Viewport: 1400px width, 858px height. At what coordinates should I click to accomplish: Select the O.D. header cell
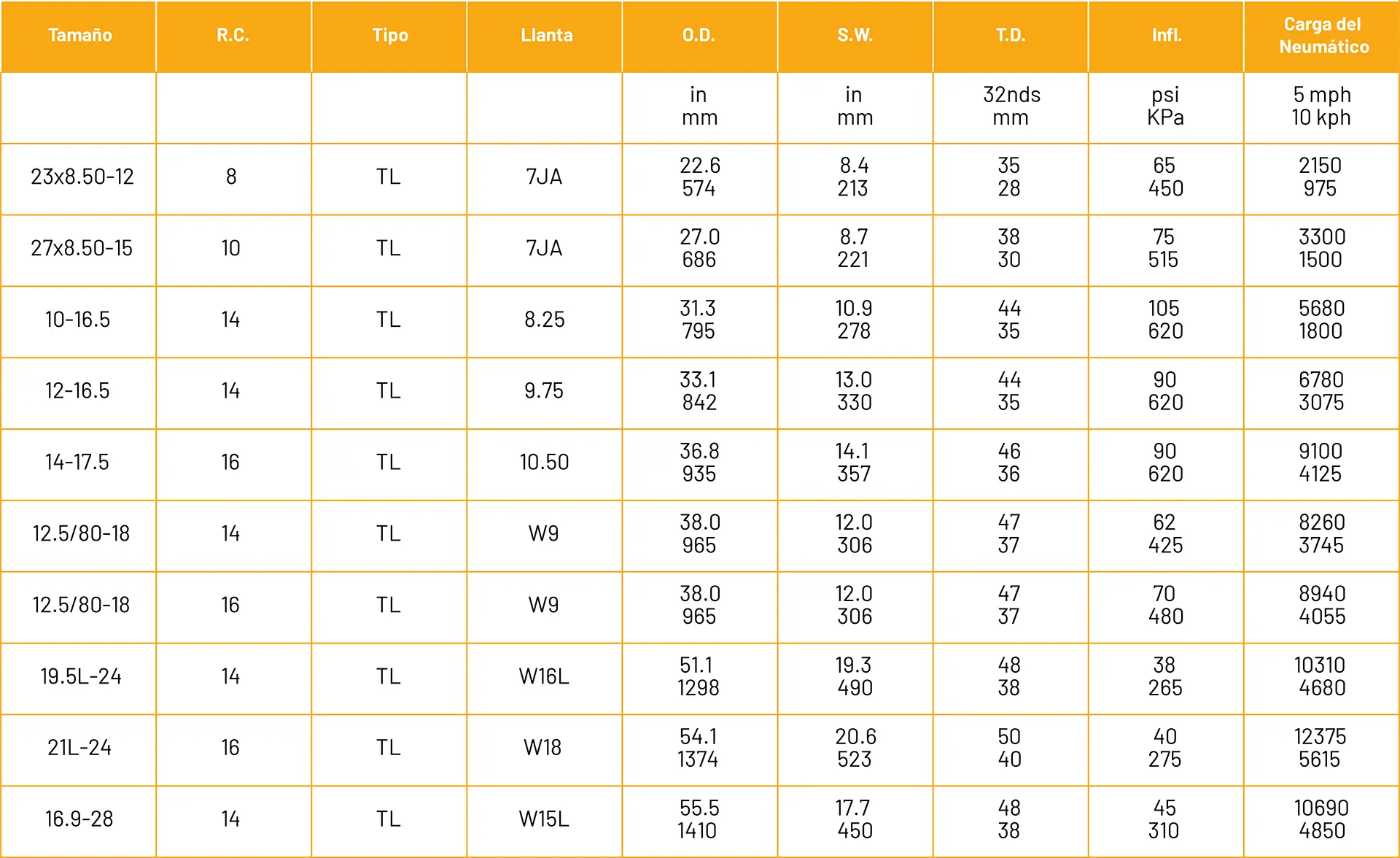coord(699,35)
